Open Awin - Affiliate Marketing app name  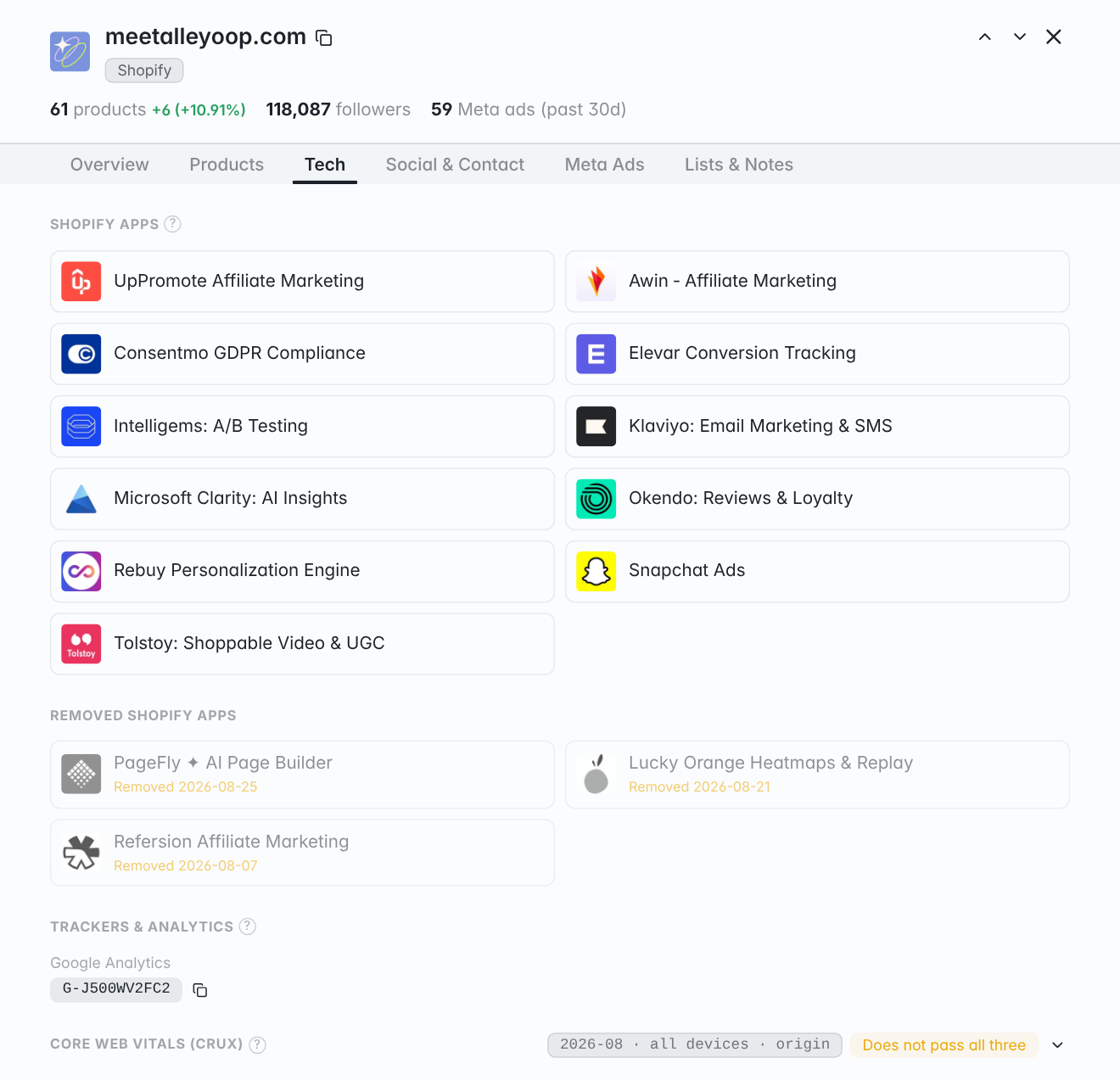click(x=733, y=281)
